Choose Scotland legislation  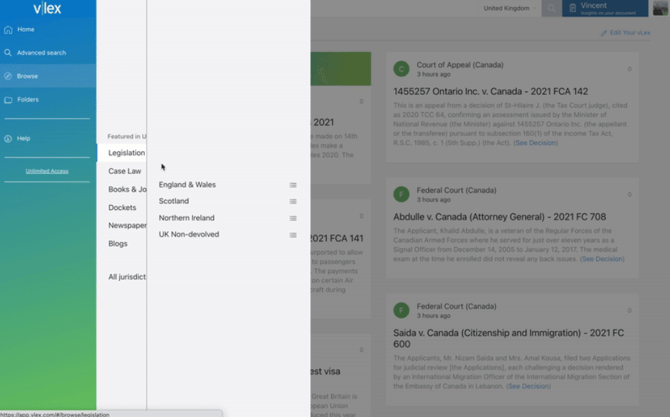tap(173, 201)
